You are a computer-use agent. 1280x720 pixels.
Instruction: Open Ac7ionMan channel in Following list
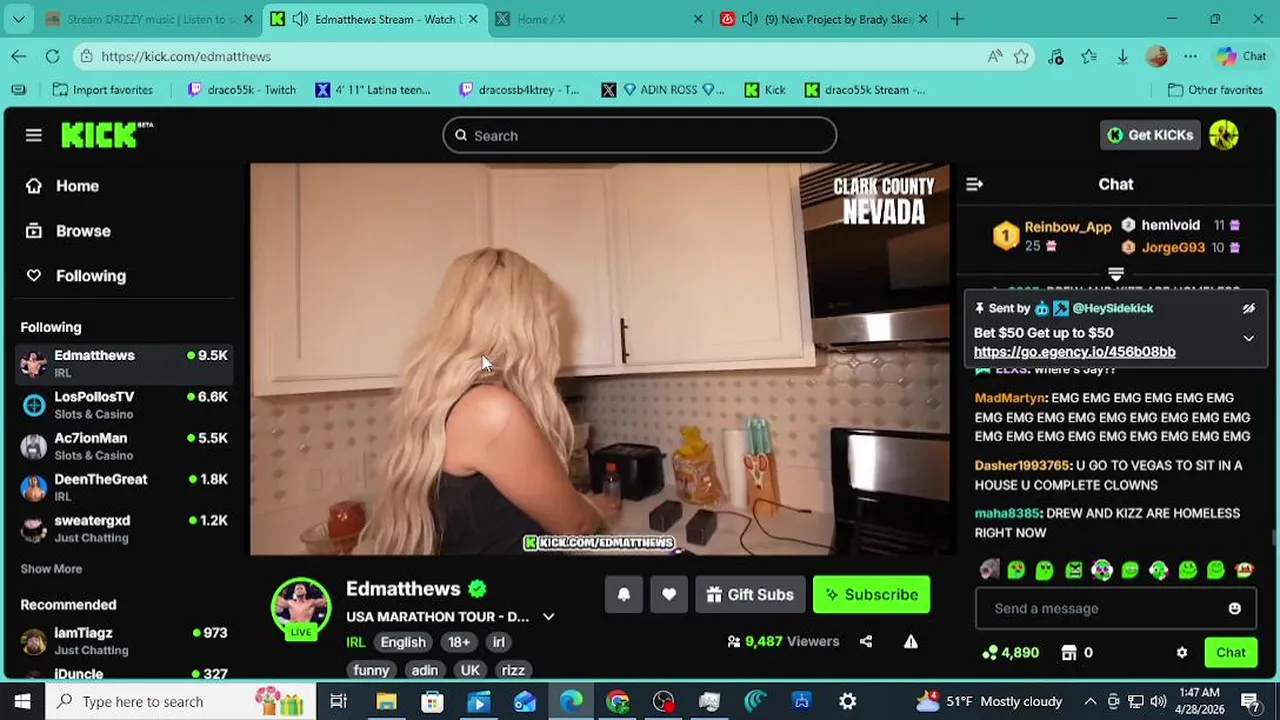(125, 446)
